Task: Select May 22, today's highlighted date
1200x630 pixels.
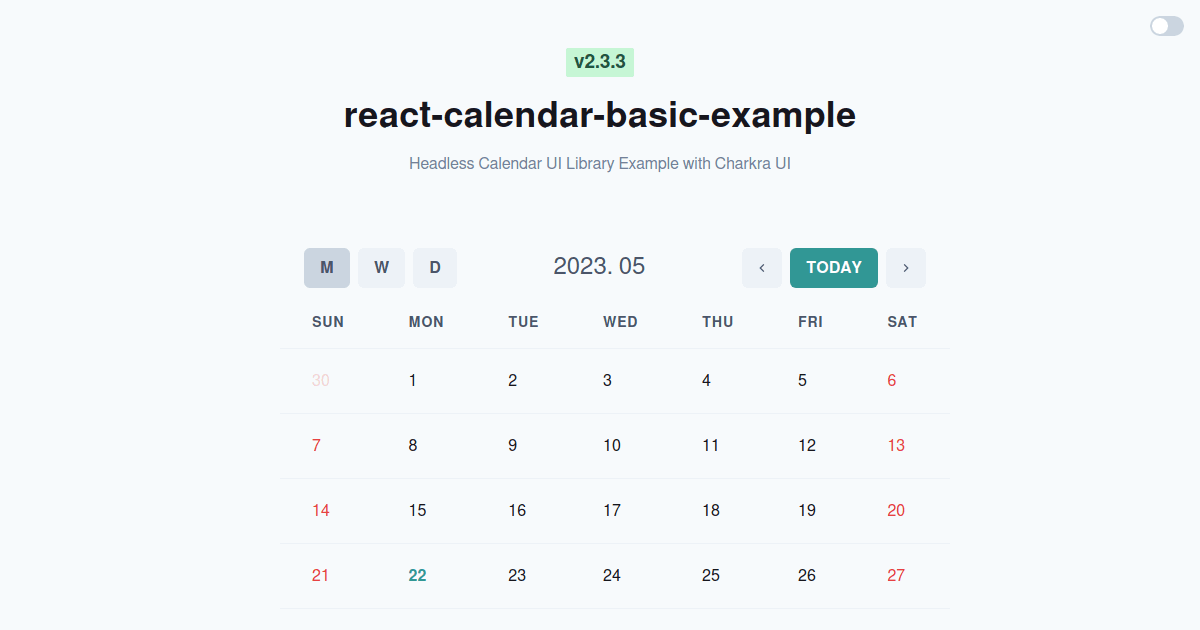Action: click(418, 575)
